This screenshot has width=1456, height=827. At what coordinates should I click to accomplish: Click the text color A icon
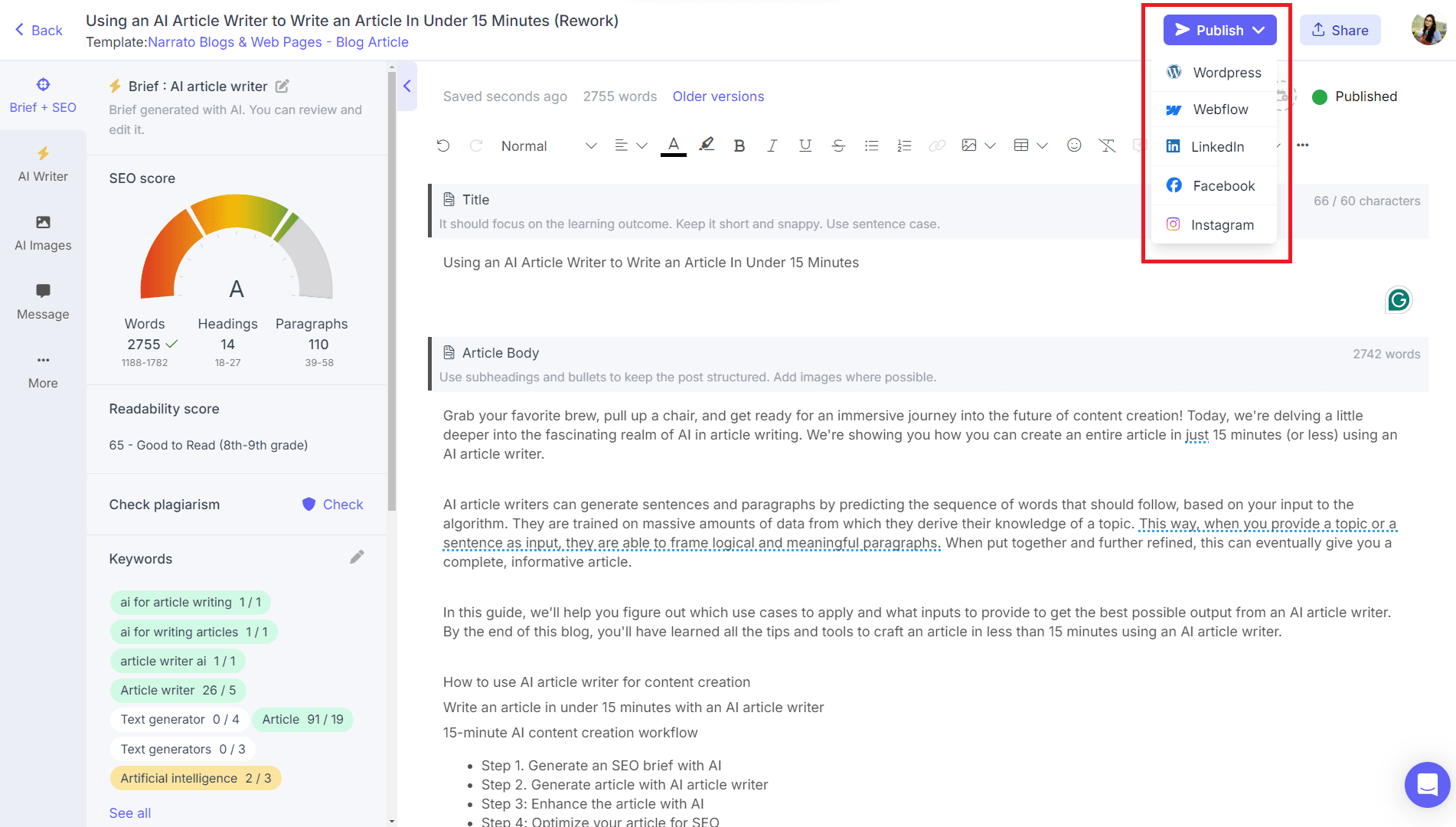tap(674, 145)
